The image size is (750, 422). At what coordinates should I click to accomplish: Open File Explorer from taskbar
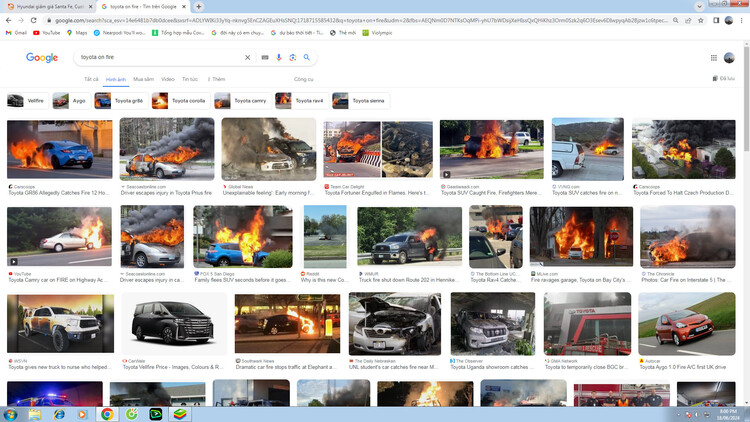[x=34, y=414]
